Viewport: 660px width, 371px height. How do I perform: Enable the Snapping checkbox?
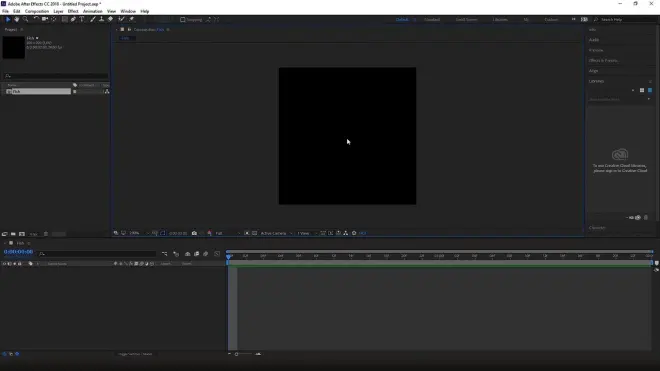click(183, 19)
